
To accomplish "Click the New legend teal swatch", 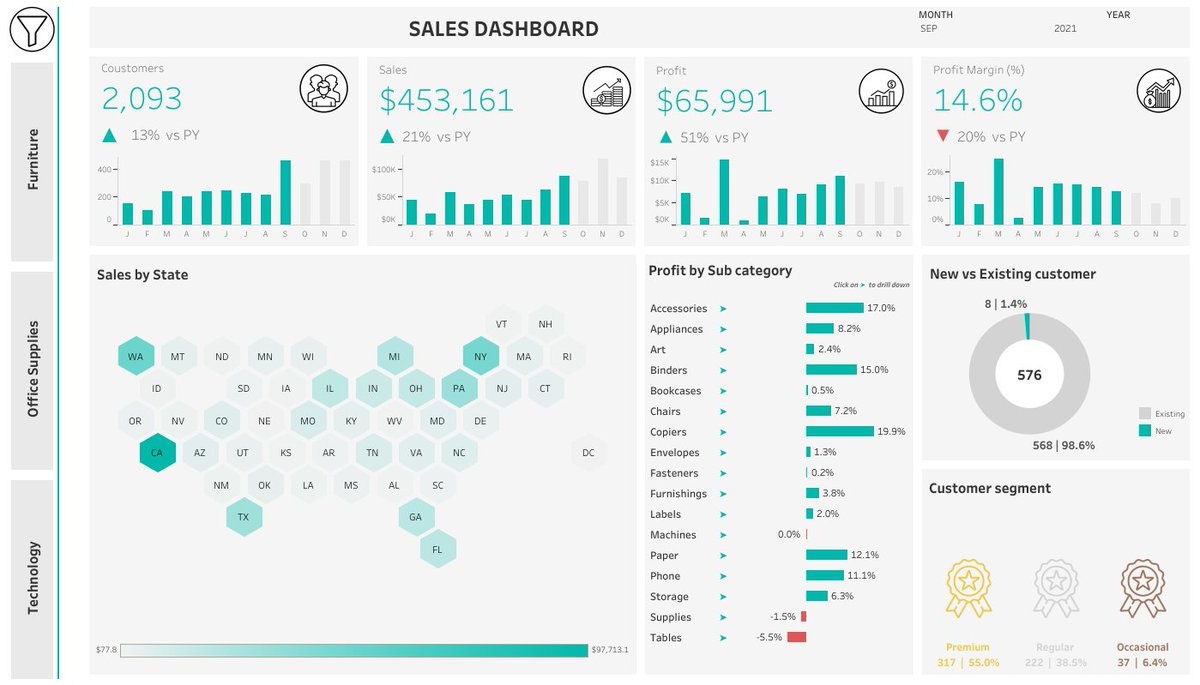I will point(1144,431).
